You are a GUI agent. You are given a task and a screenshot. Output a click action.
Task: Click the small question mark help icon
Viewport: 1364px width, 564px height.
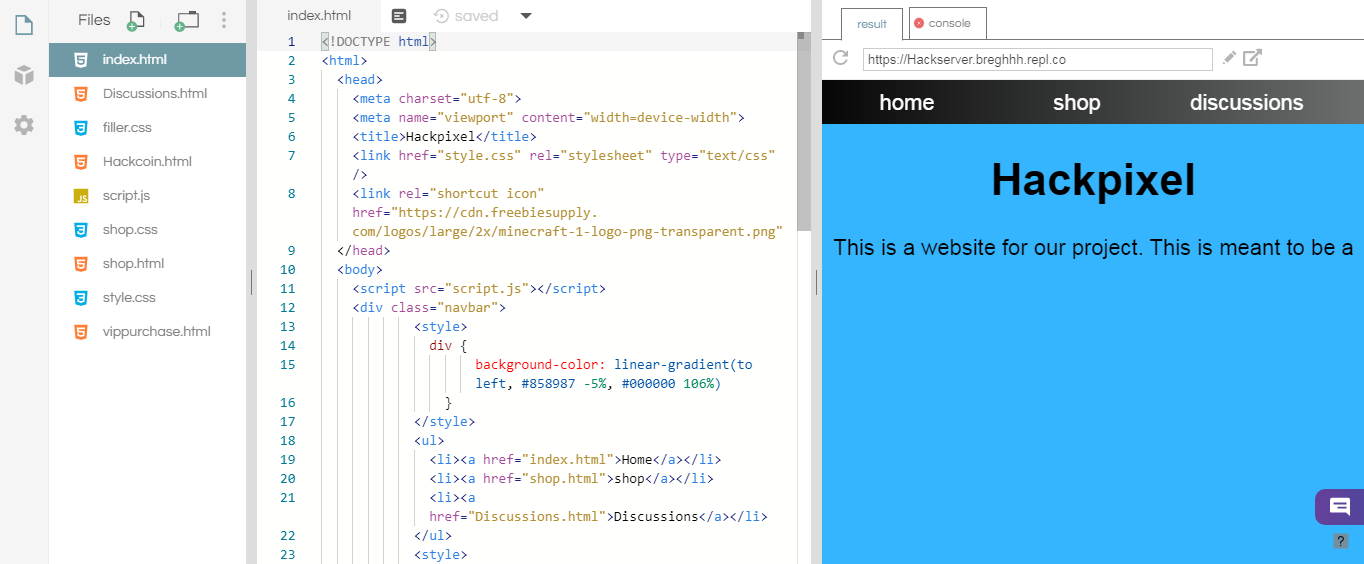point(1341,541)
